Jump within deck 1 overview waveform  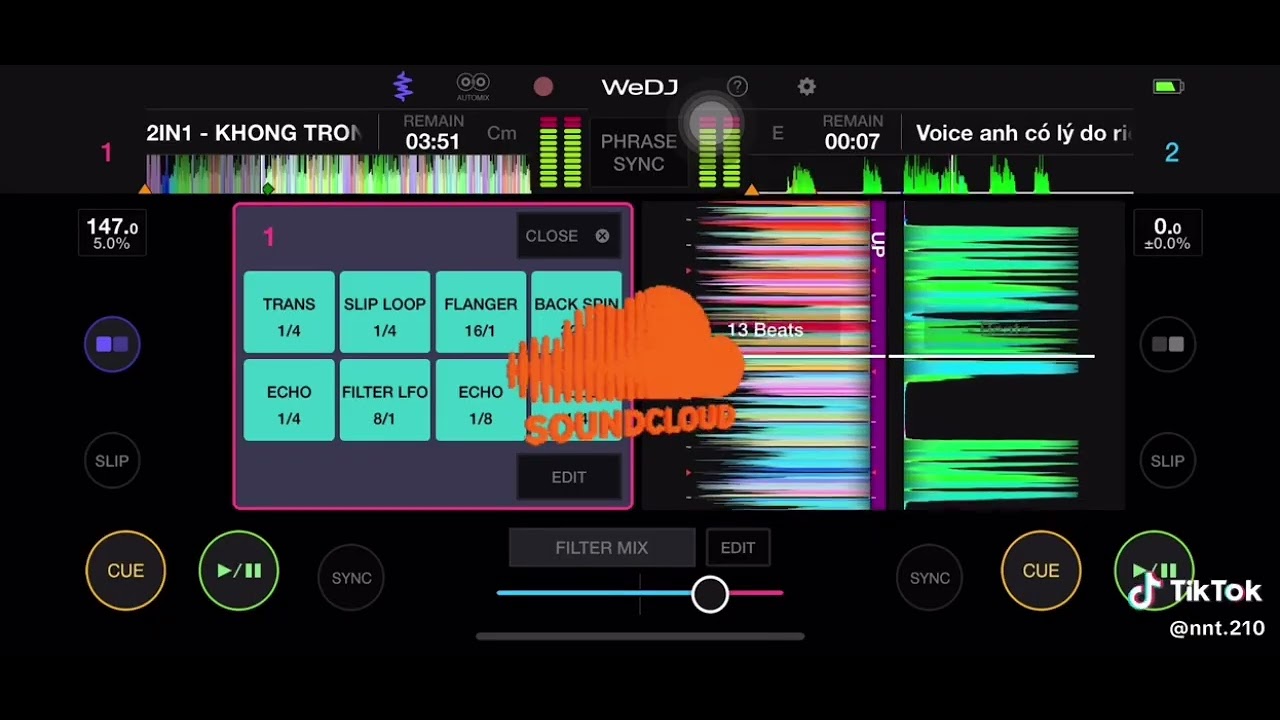pyautogui.click(x=338, y=174)
